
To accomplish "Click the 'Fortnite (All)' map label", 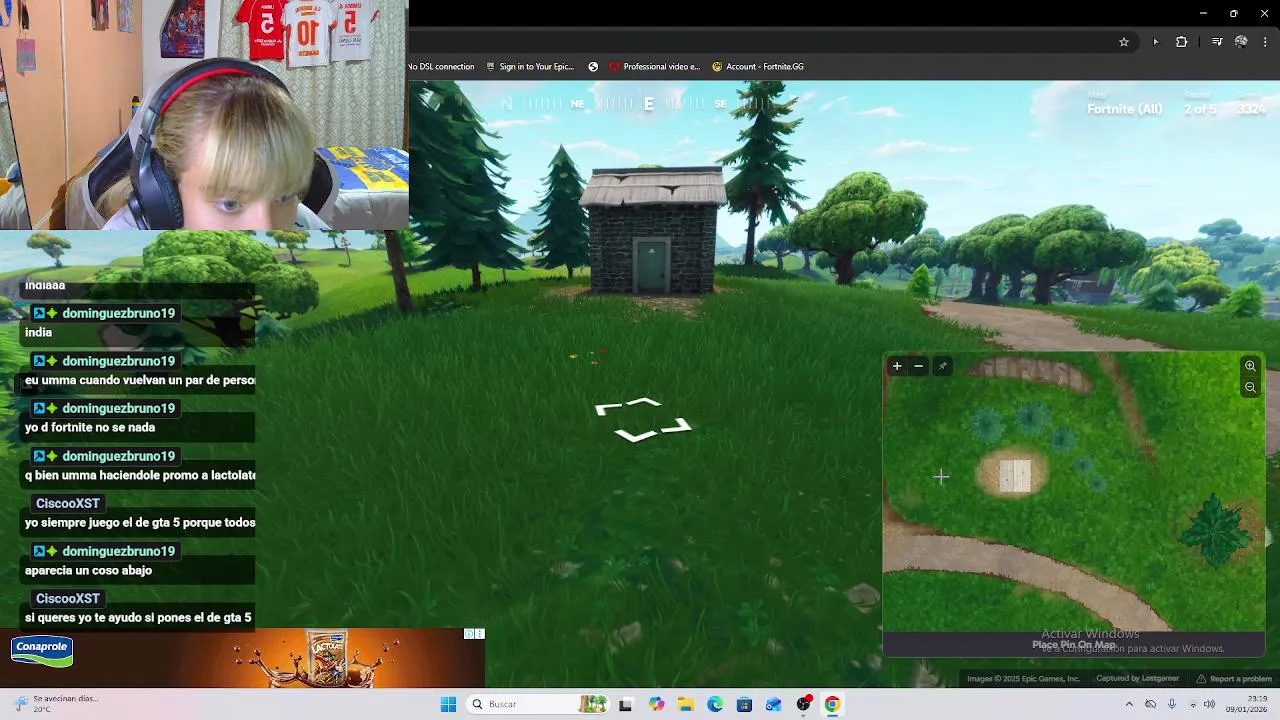I will pyautogui.click(x=1125, y=109).
